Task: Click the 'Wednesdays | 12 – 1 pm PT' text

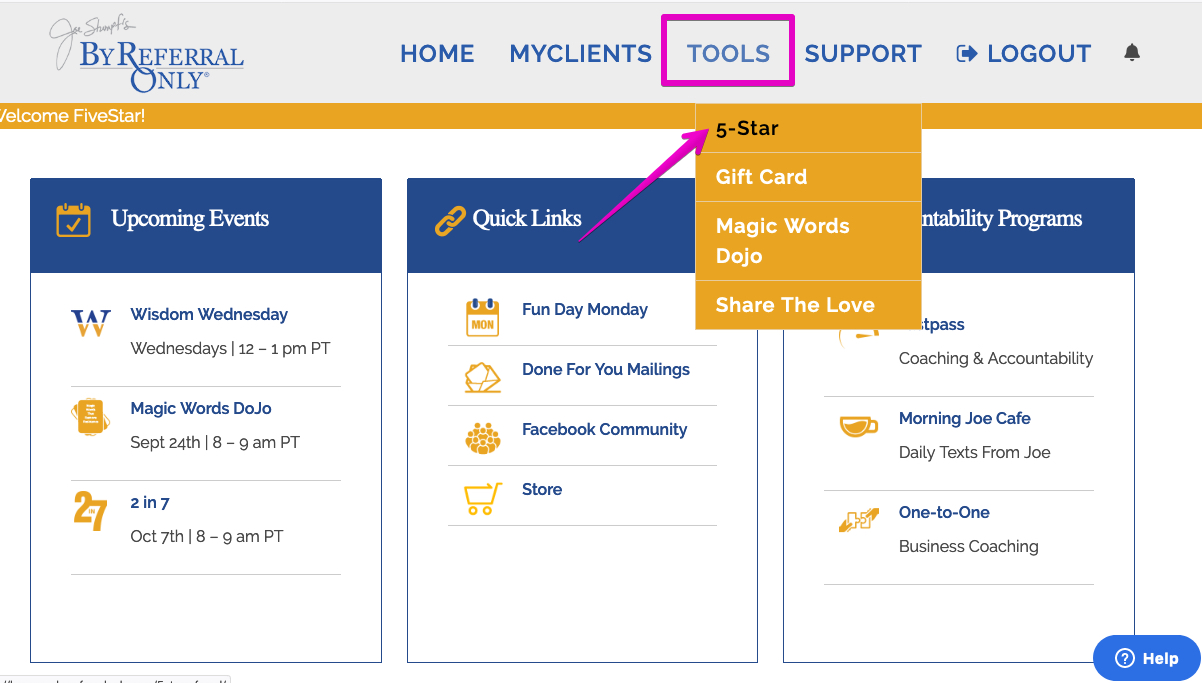Action: 230,348
